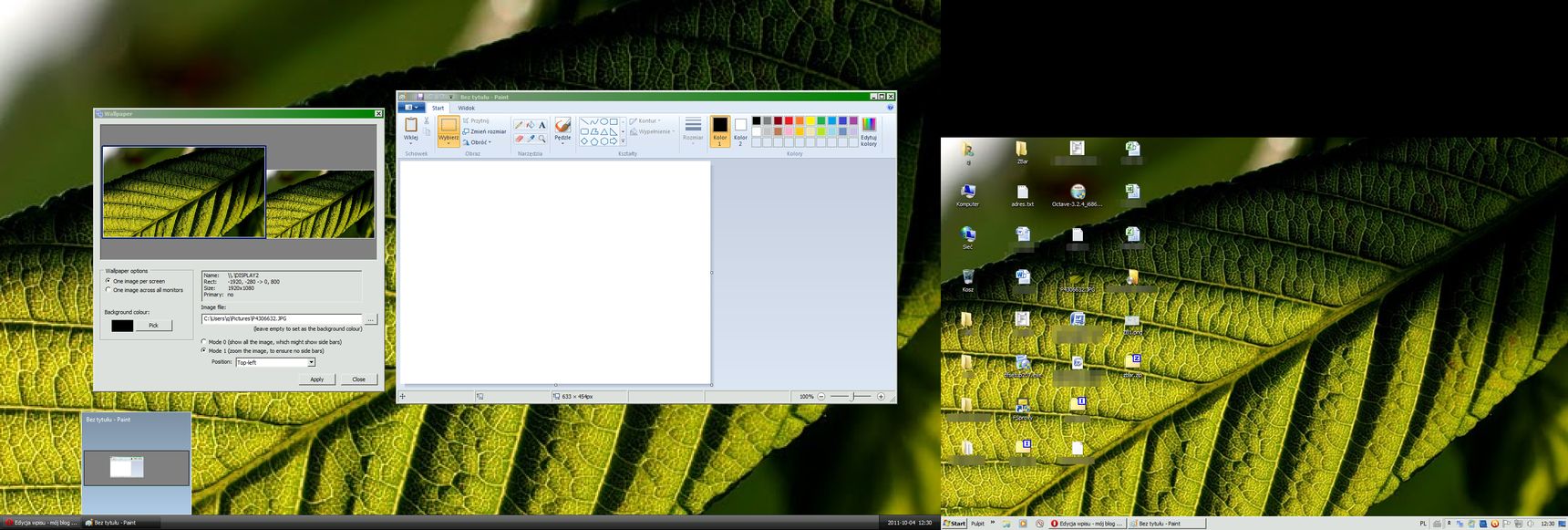
Task: Open Edytuj kolory color editor
Action: (869, 131)
